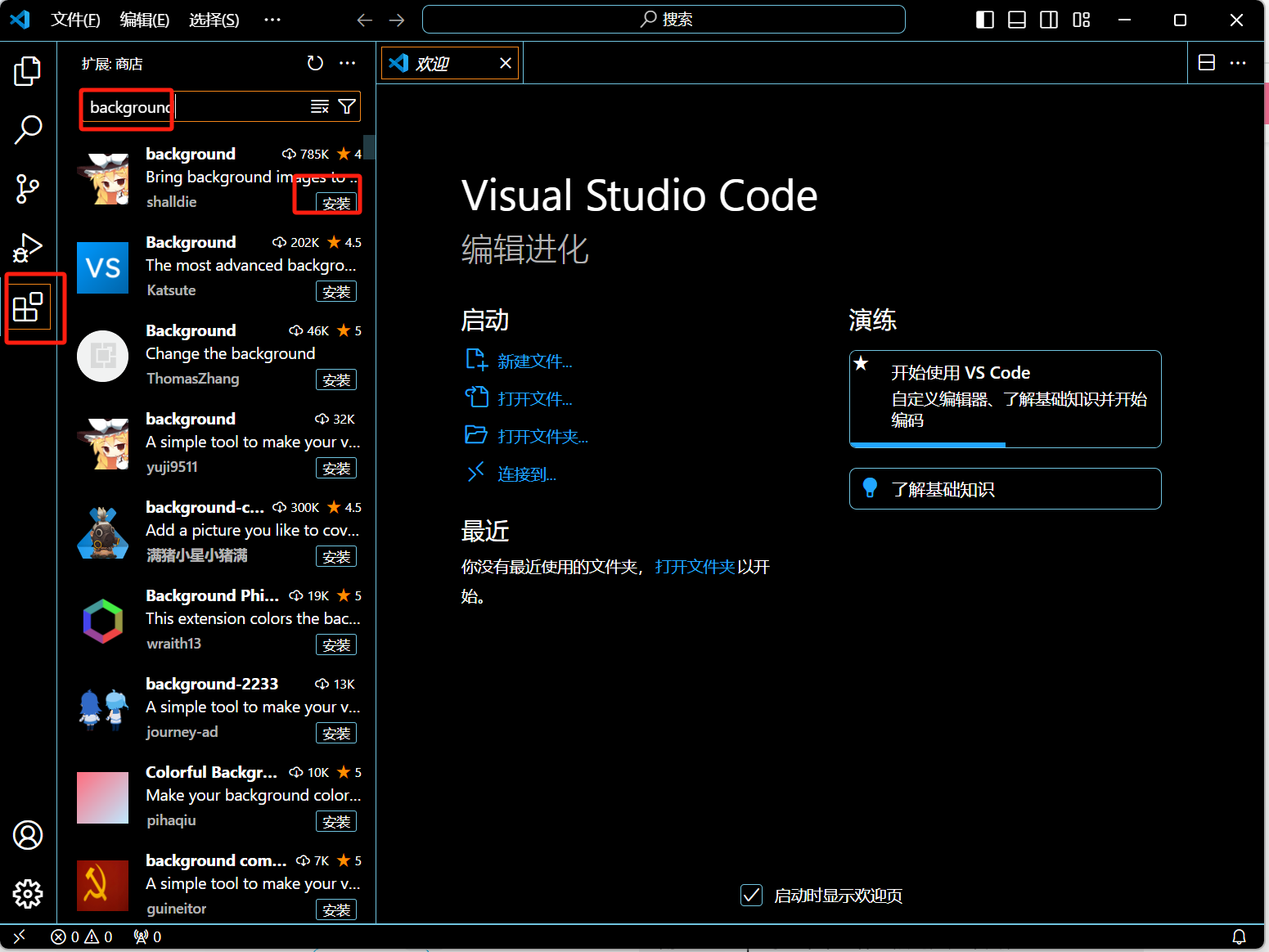Install journey-ad background-2233 extension

coord(336,733)
